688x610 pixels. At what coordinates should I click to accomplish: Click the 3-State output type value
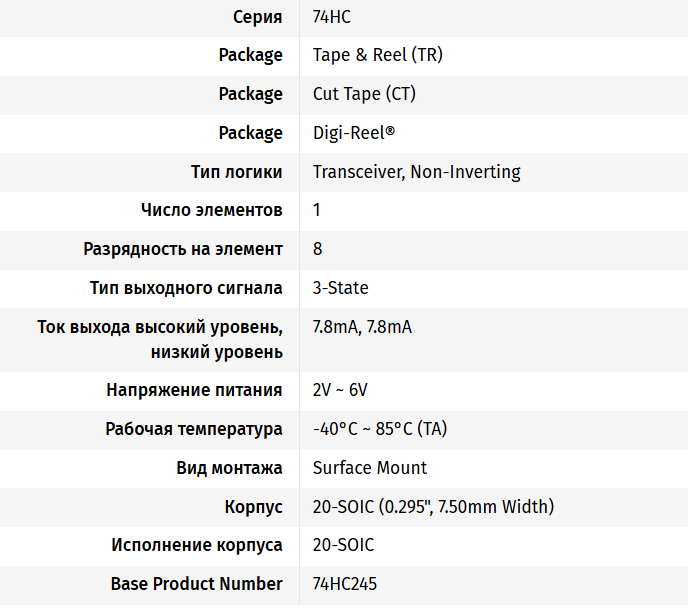(340, 288)
